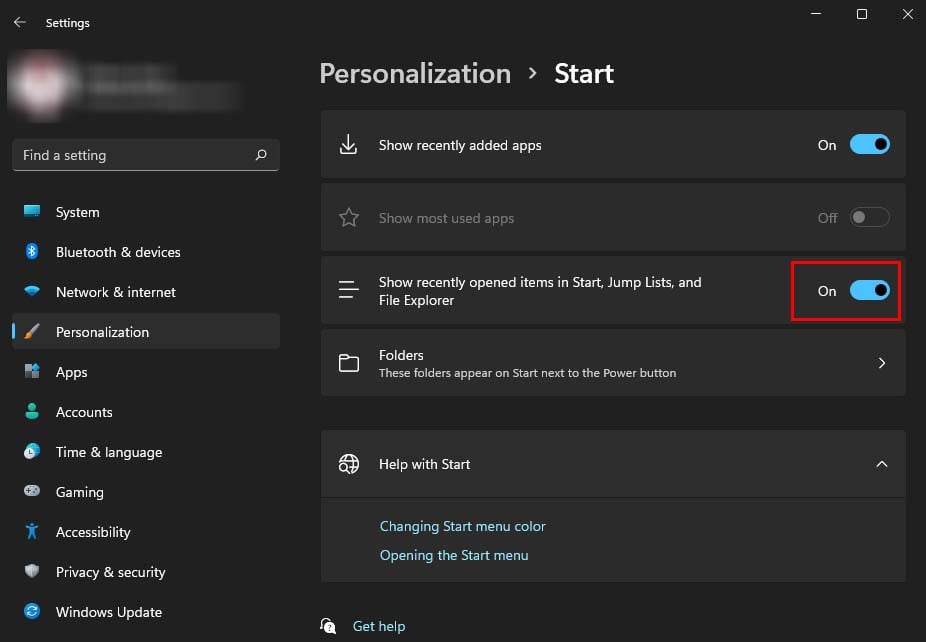This screenshot has width=926, height=642.
Task: Click the Privacy & security shield icon
Action: (32, 572)
